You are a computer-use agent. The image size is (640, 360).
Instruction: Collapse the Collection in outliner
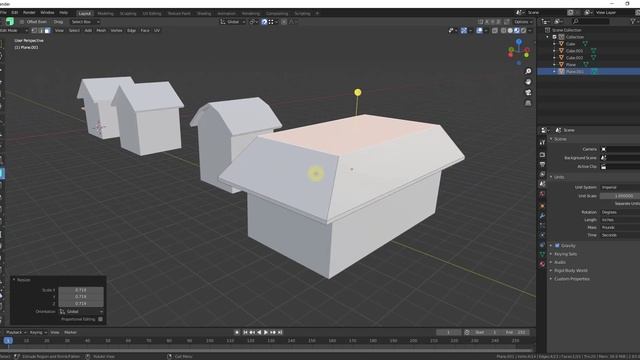pos(548,37)
